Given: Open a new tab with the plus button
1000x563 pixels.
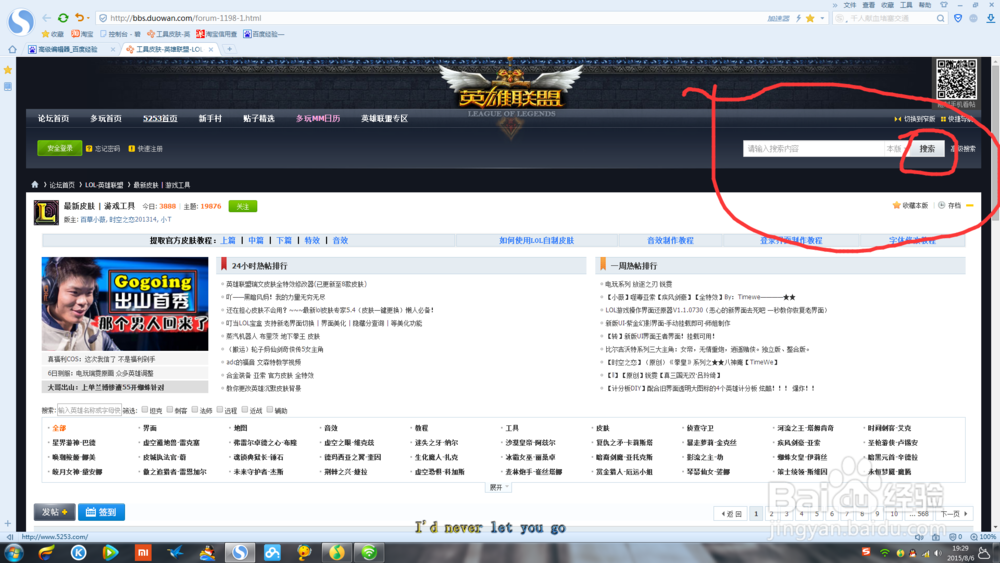Looking at the screenshot, I should tap(230, 49).
